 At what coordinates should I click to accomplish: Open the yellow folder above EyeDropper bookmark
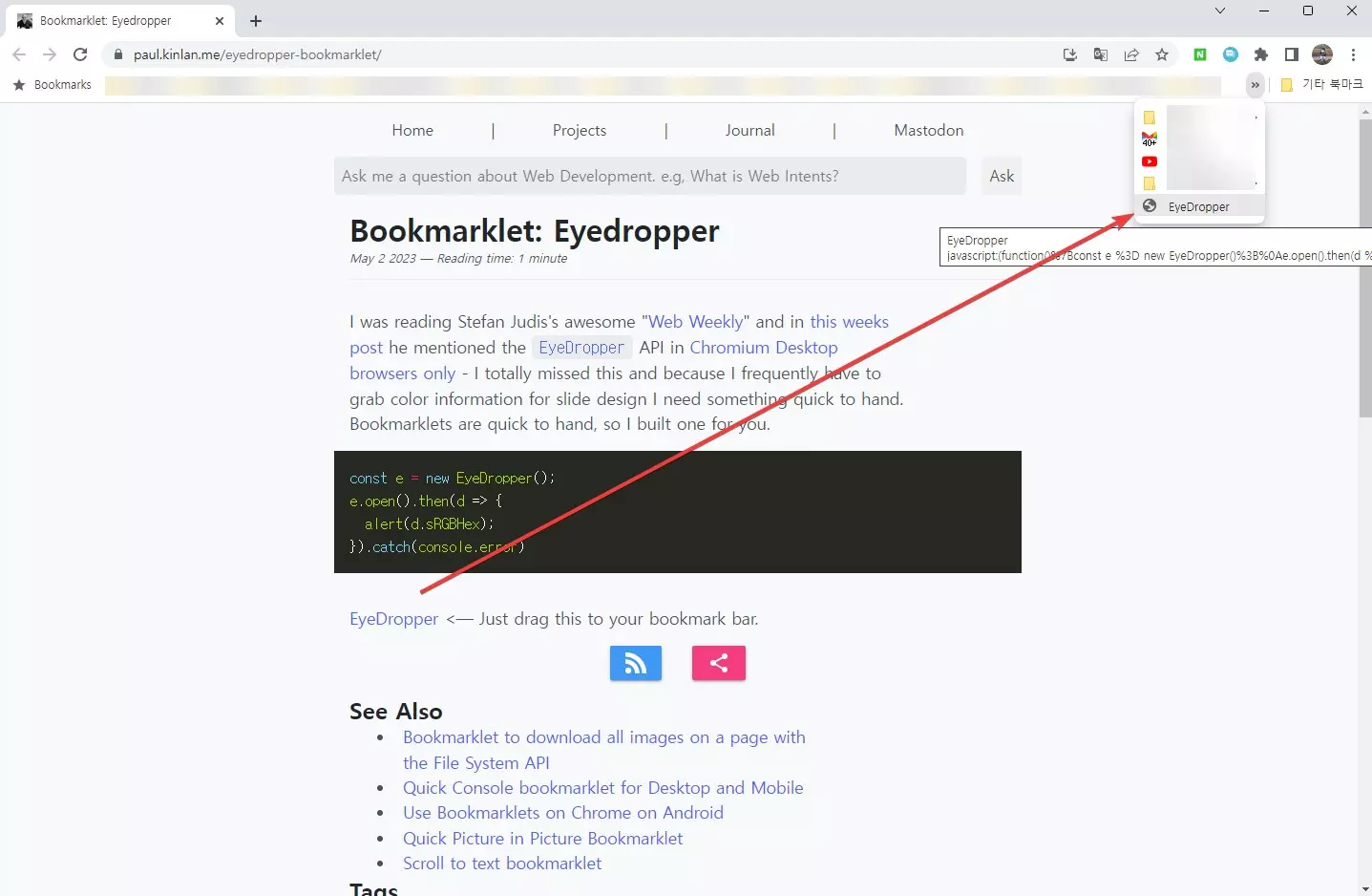pyautogui.click(x=1150, y=183)
